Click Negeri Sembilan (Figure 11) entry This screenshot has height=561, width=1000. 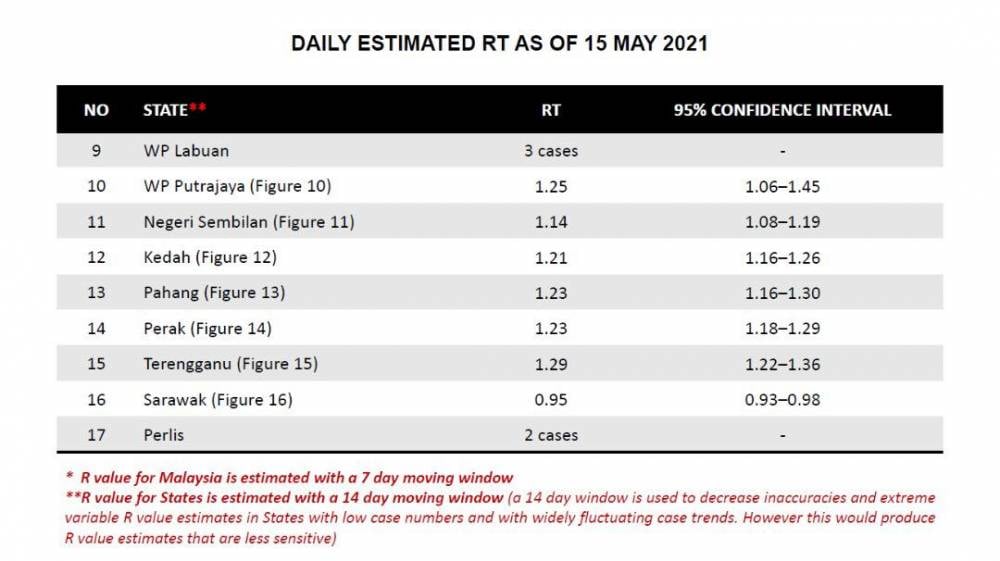pos(249,222)
